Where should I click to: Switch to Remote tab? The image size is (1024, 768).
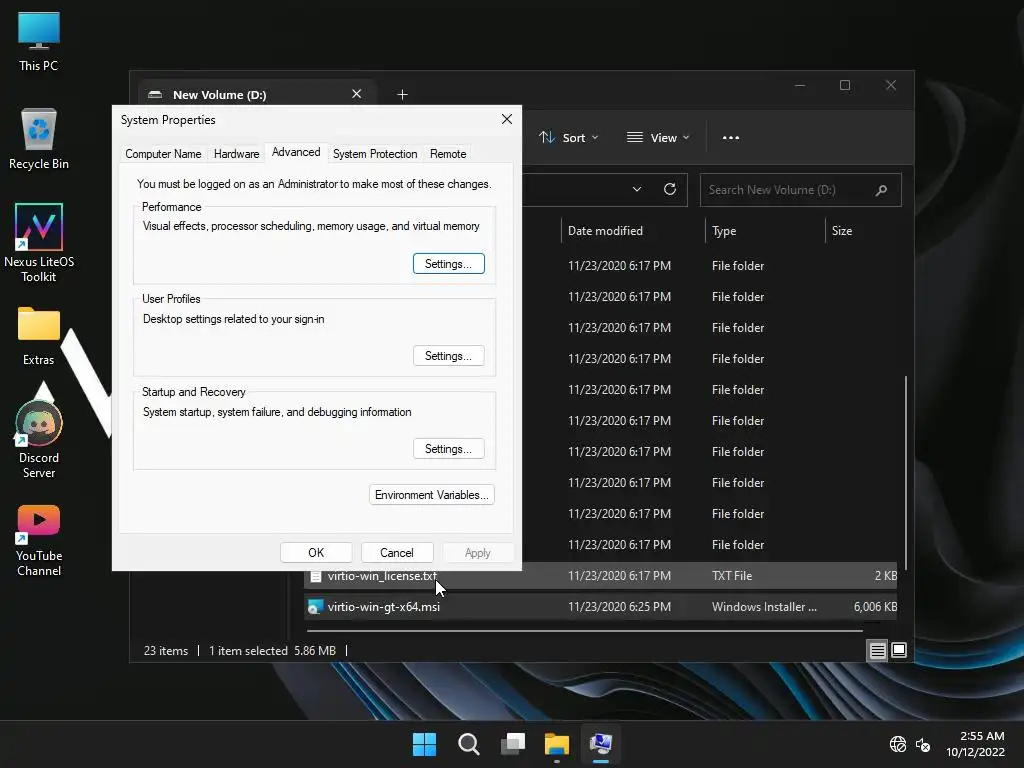click(x=448, y=153)
